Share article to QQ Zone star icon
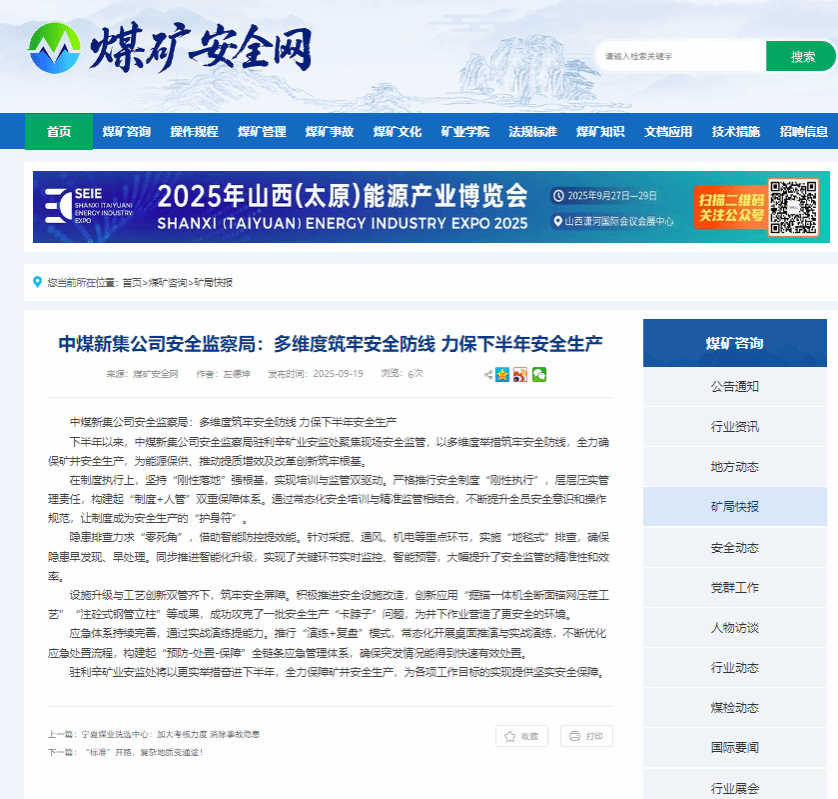The width and height of the screenshot is (838, 799). point(503,374)
